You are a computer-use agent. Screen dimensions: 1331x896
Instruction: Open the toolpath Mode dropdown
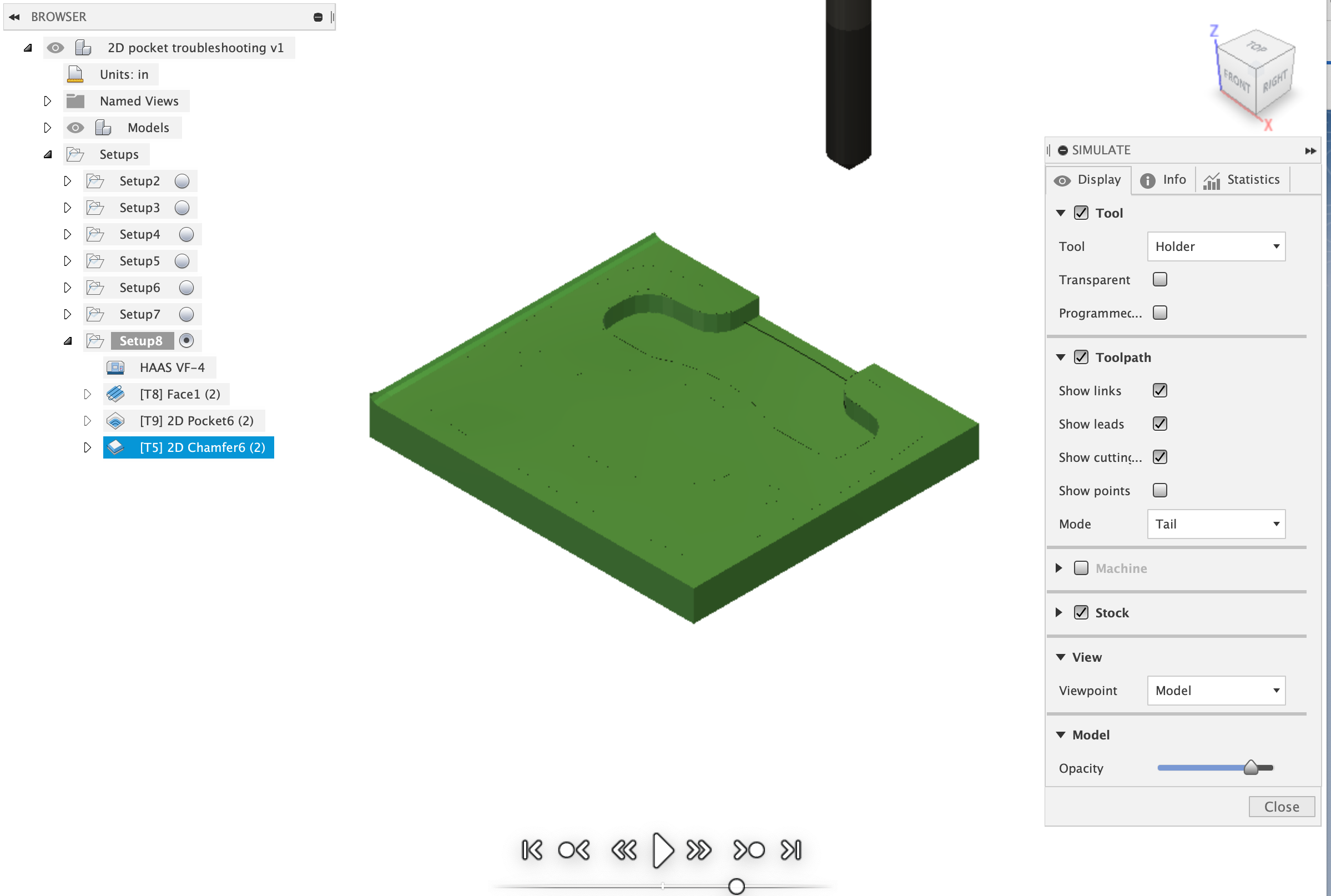click(1216, 524)
